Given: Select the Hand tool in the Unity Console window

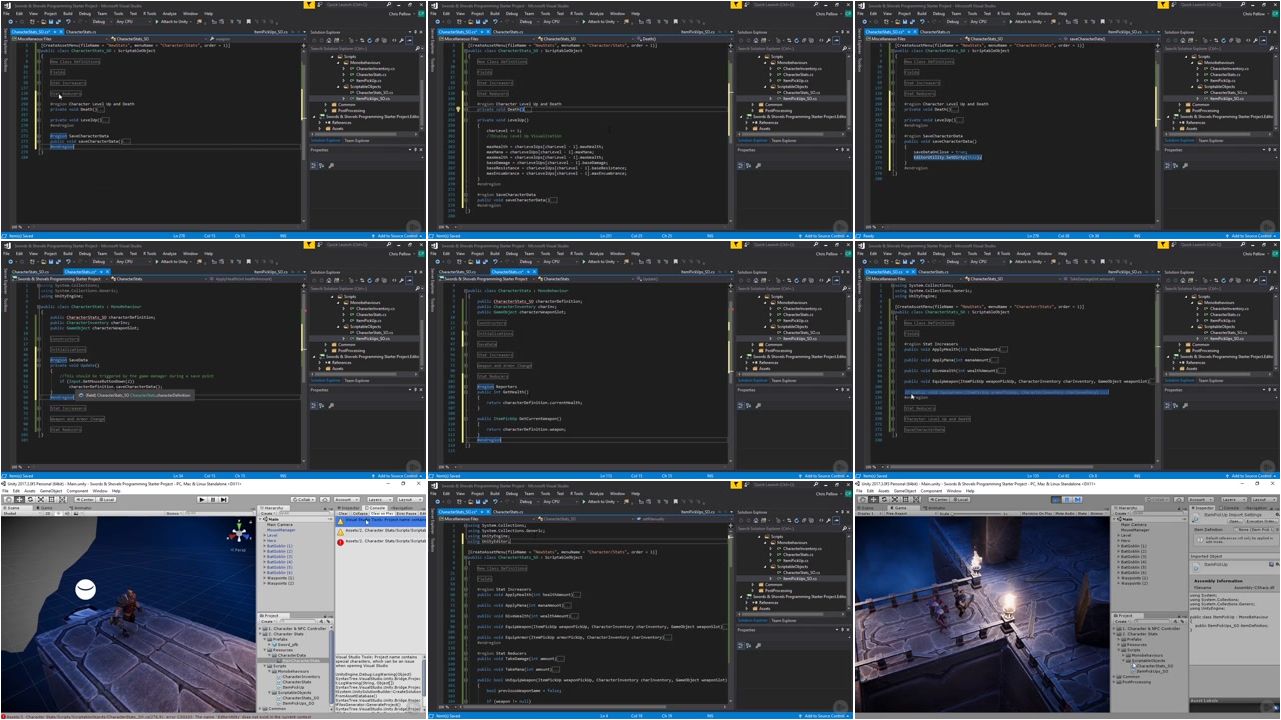Looking at the screenshot, I should click(9, 499).
